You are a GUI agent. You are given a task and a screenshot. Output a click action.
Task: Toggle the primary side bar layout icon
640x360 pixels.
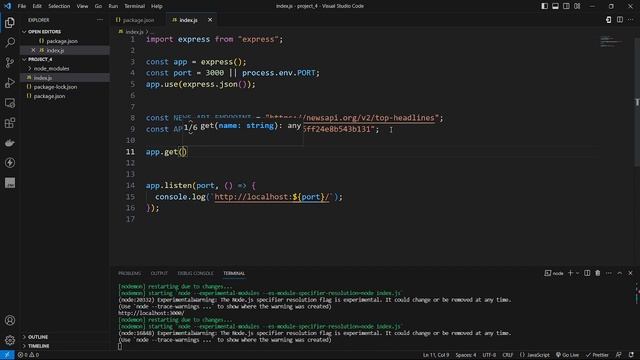click(544, 6)
